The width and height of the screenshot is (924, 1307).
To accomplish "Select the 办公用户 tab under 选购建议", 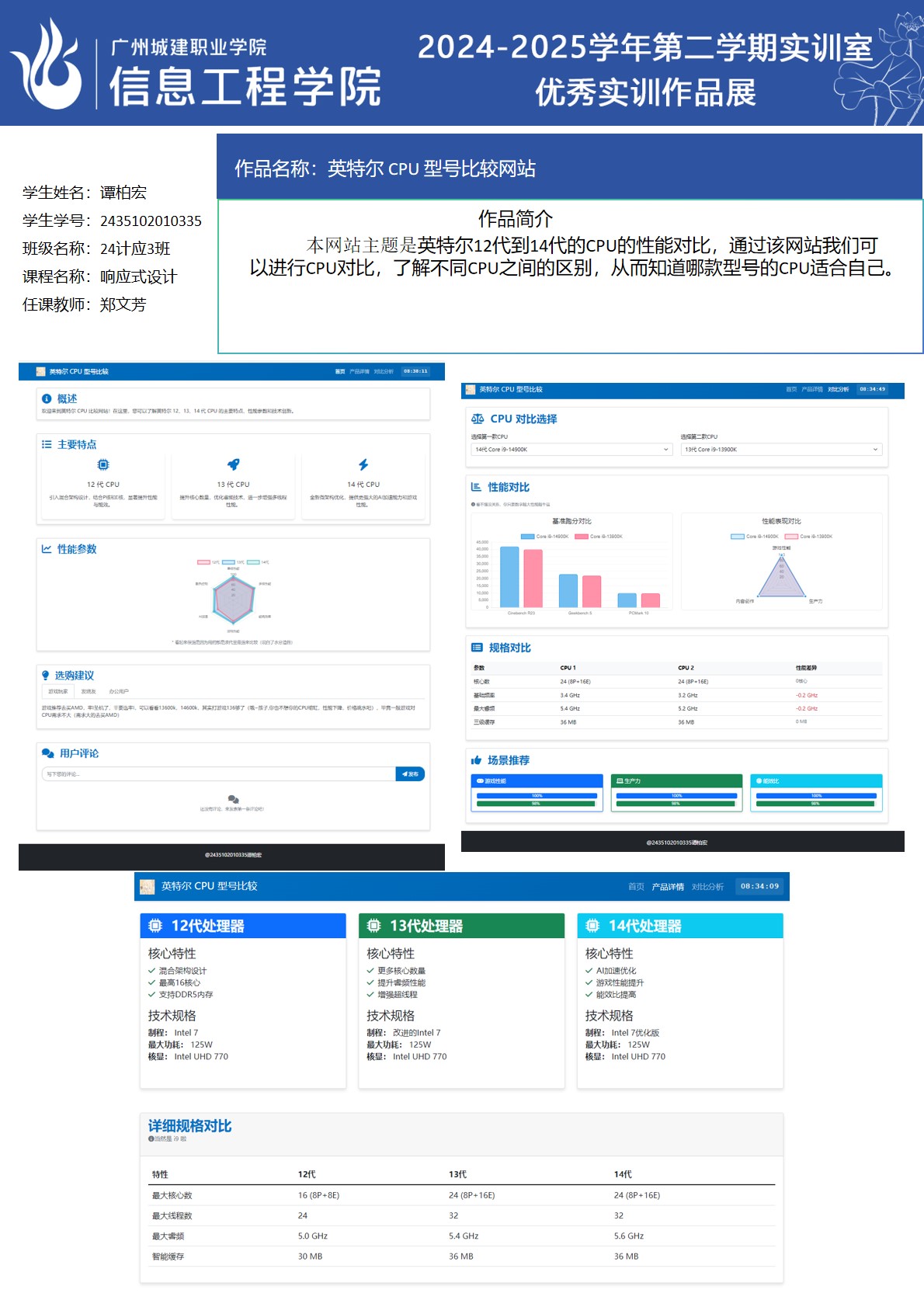I will [x=119, y=691].
